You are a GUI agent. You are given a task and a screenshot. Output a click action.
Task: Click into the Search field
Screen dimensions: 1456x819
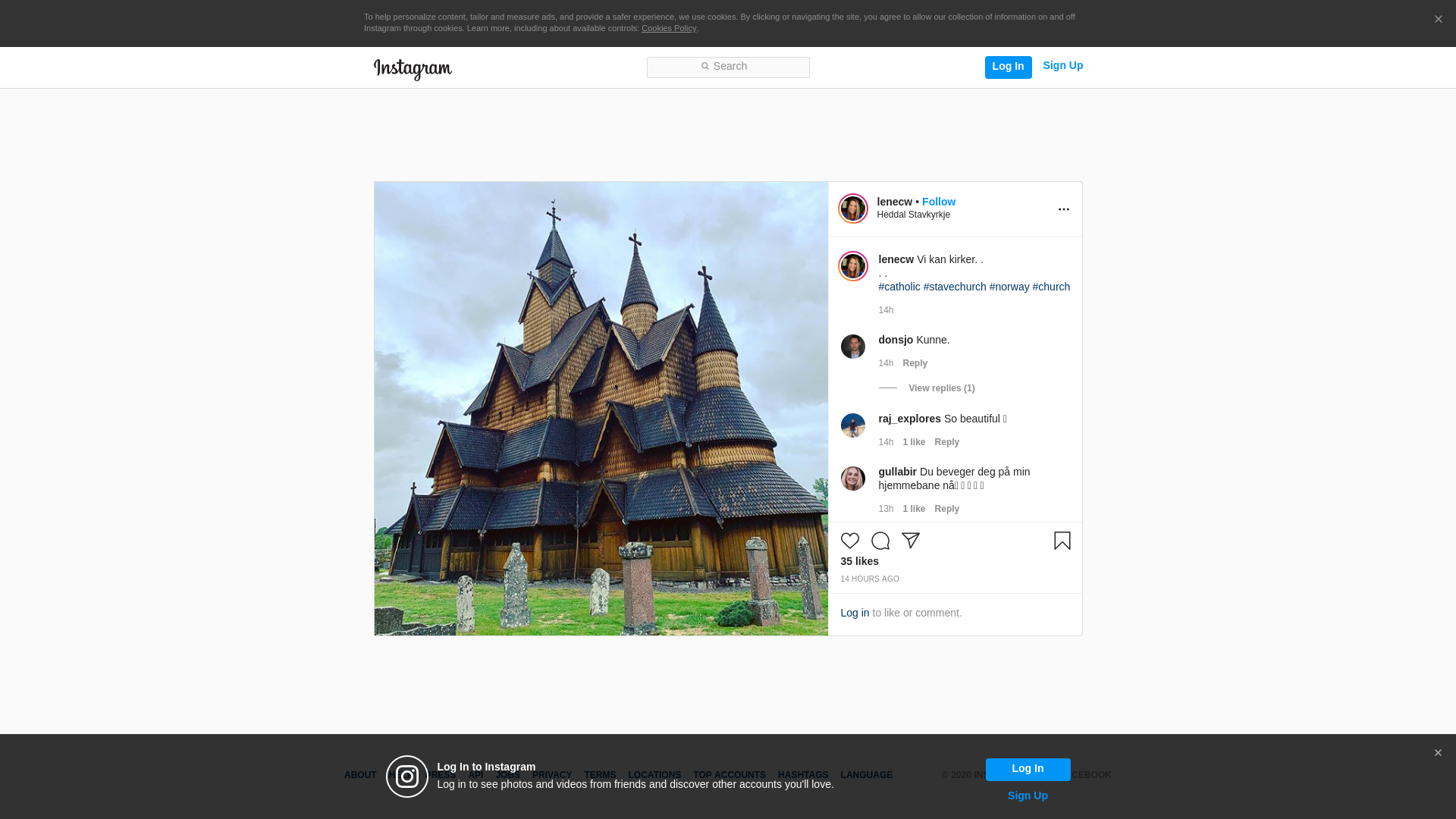[728, 67]
